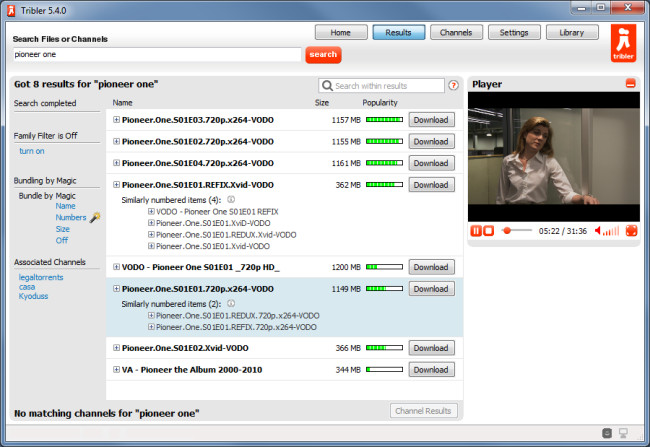The height and width of the screenshot is (447, 650).
Task: Expand Pioneer.One.S01E02.720p.x264-VODO result
Action: coord(116,141)
